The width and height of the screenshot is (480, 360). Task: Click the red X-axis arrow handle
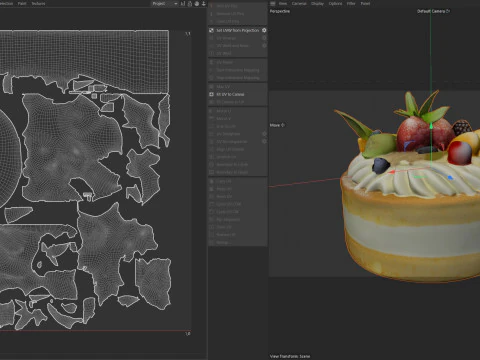click(392, 172)
